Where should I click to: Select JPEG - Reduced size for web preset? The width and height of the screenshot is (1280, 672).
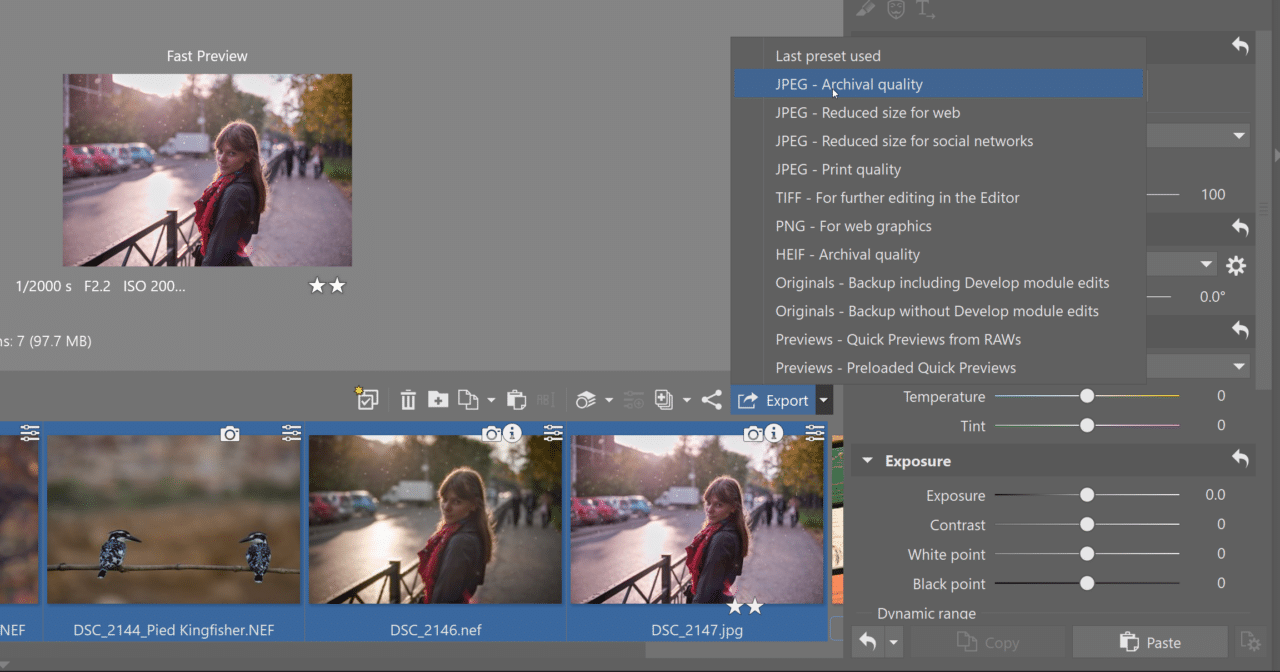pos(868,112)
